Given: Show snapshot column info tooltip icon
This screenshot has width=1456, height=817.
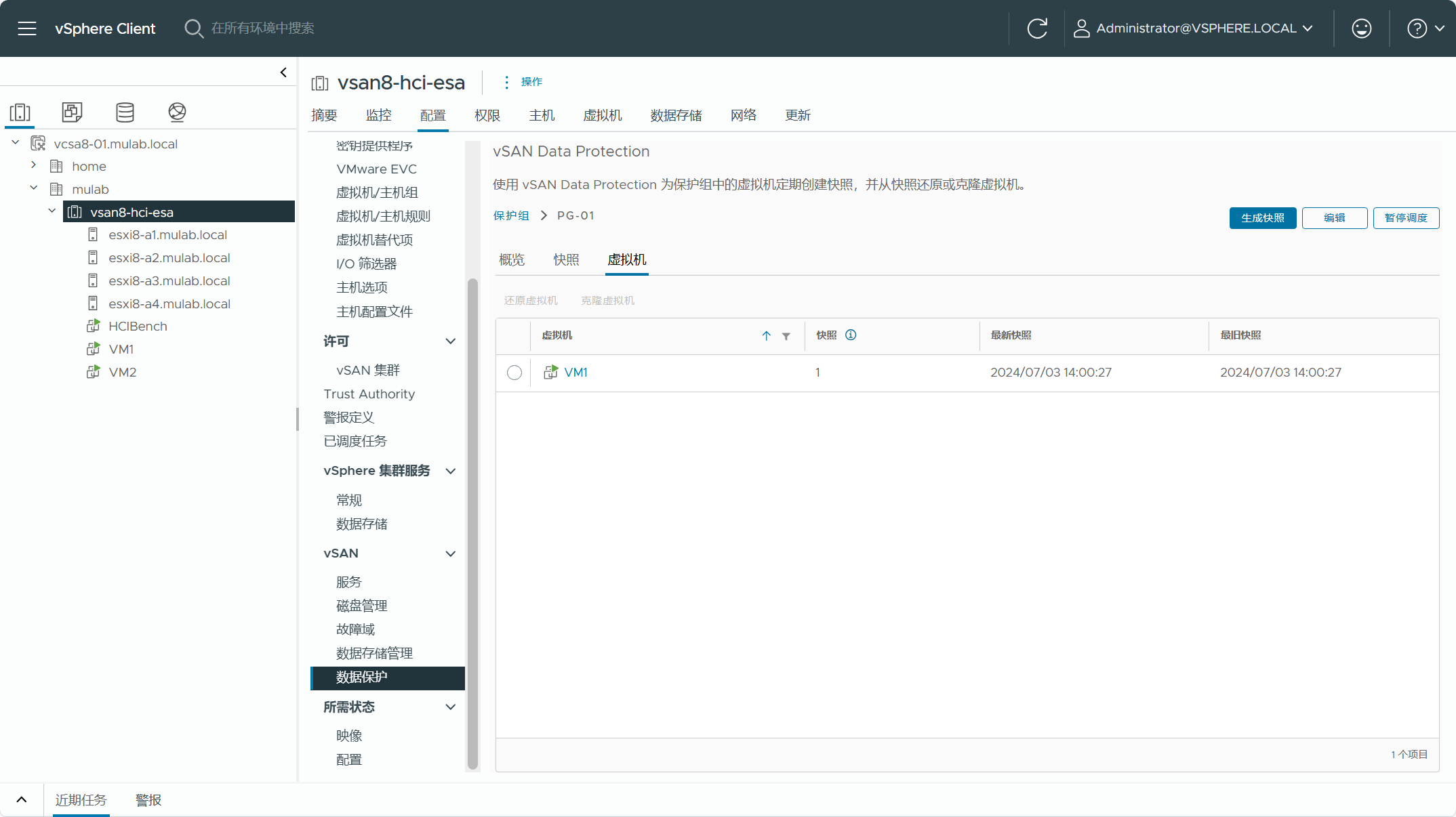Looking at the screenshot, I should pos(851,335).
